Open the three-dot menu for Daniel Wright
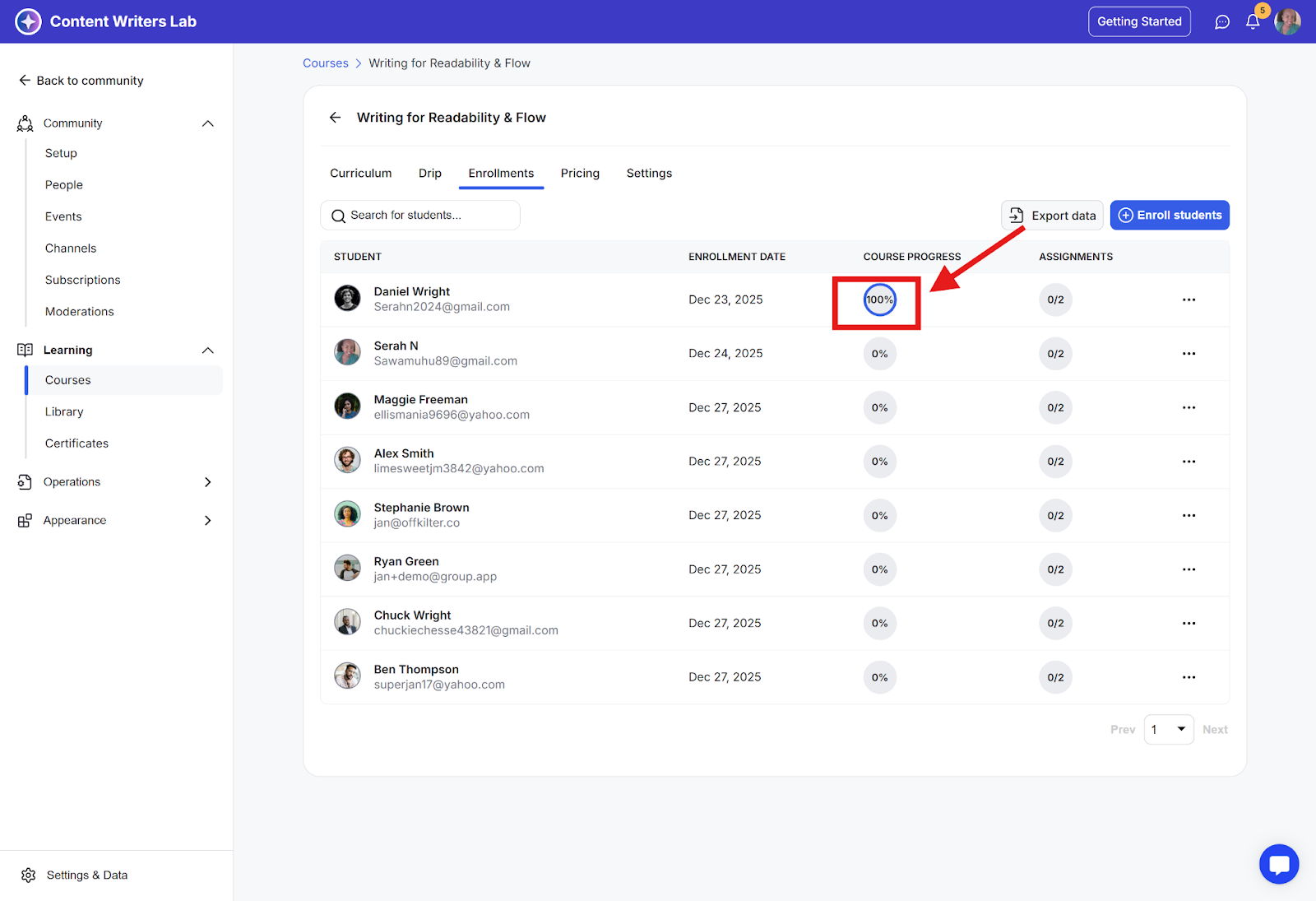This screenshot has width=1316, height=901. 1189,300
